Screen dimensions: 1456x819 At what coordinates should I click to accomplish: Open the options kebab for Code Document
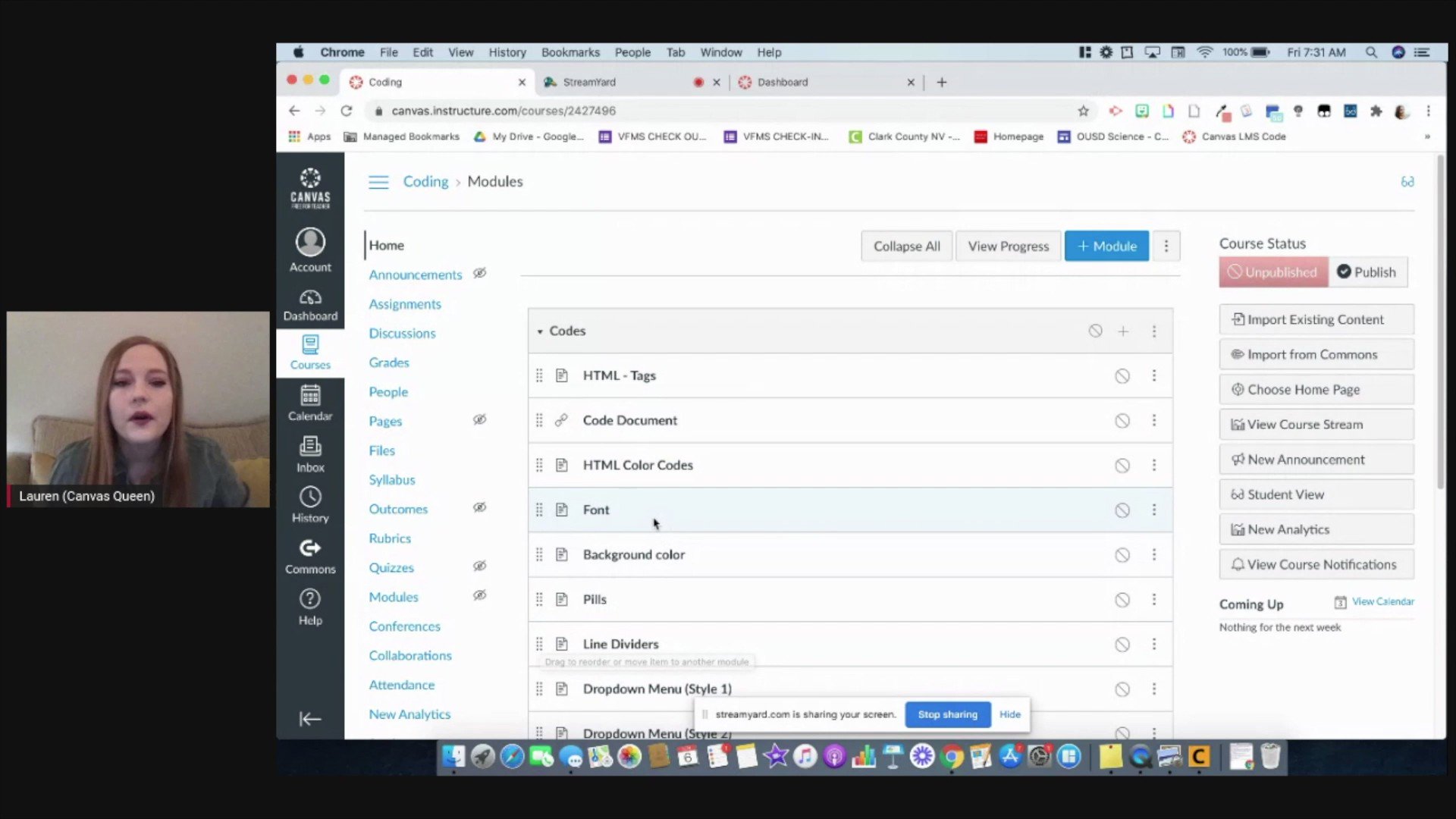click(1154, 420)
